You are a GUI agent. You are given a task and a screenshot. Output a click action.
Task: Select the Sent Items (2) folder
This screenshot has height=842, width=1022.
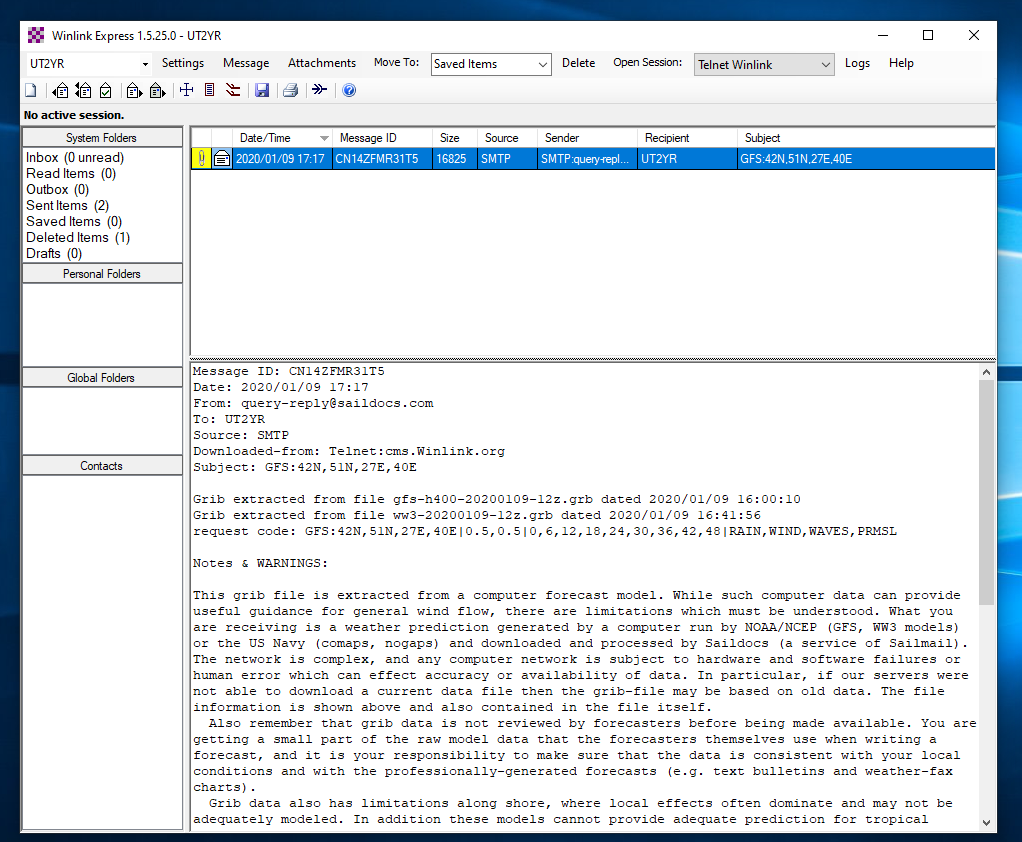[x=68, y=206]
